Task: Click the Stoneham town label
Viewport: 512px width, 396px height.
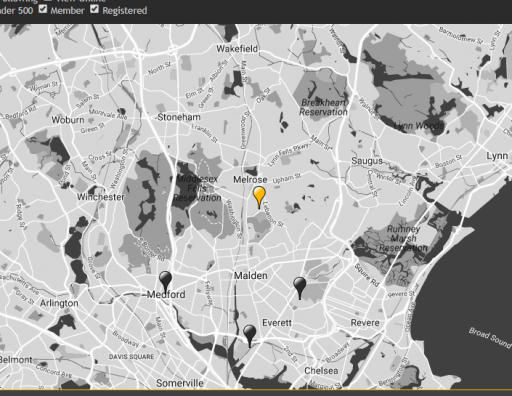Action: [x=179, y=117]
